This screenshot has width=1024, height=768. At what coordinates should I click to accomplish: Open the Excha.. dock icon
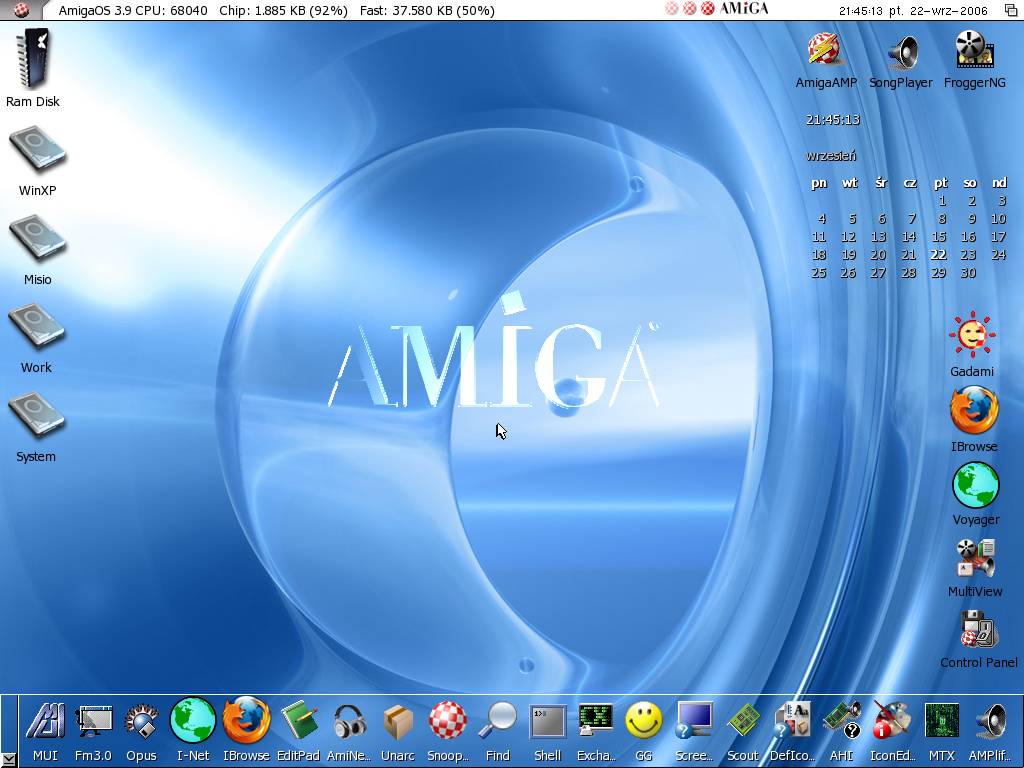click(596, 722)
